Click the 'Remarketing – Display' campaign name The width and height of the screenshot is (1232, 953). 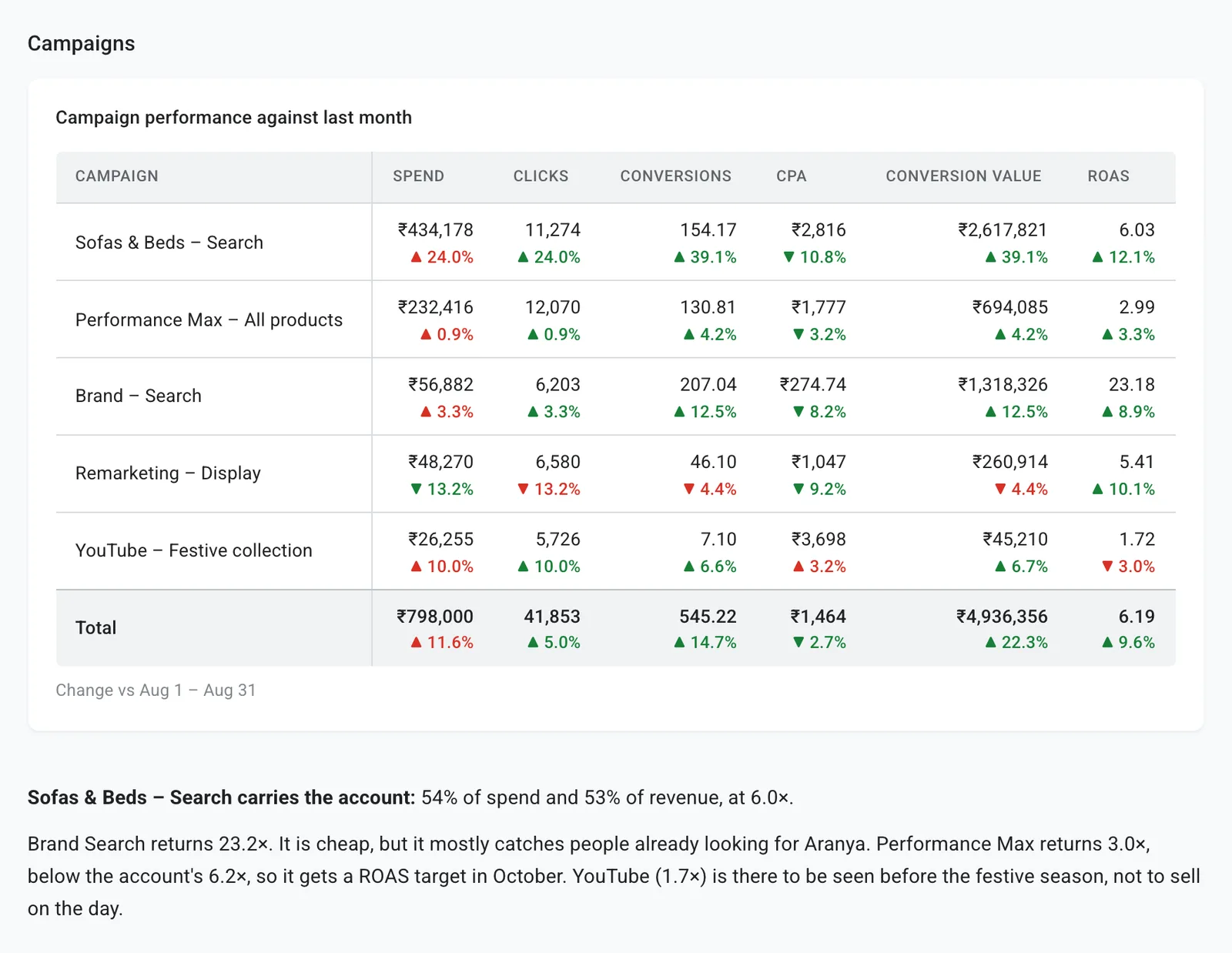click(x=168, y=473)
